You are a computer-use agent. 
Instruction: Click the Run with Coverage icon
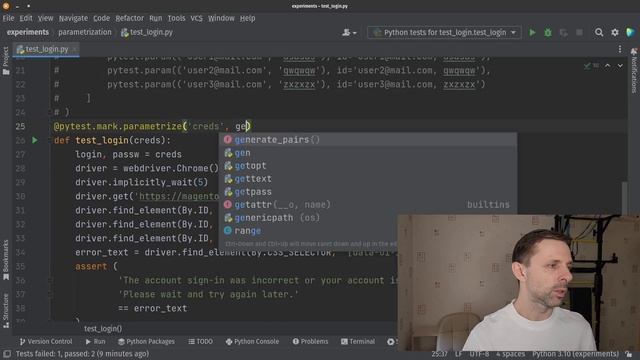(x=563, y=32)
